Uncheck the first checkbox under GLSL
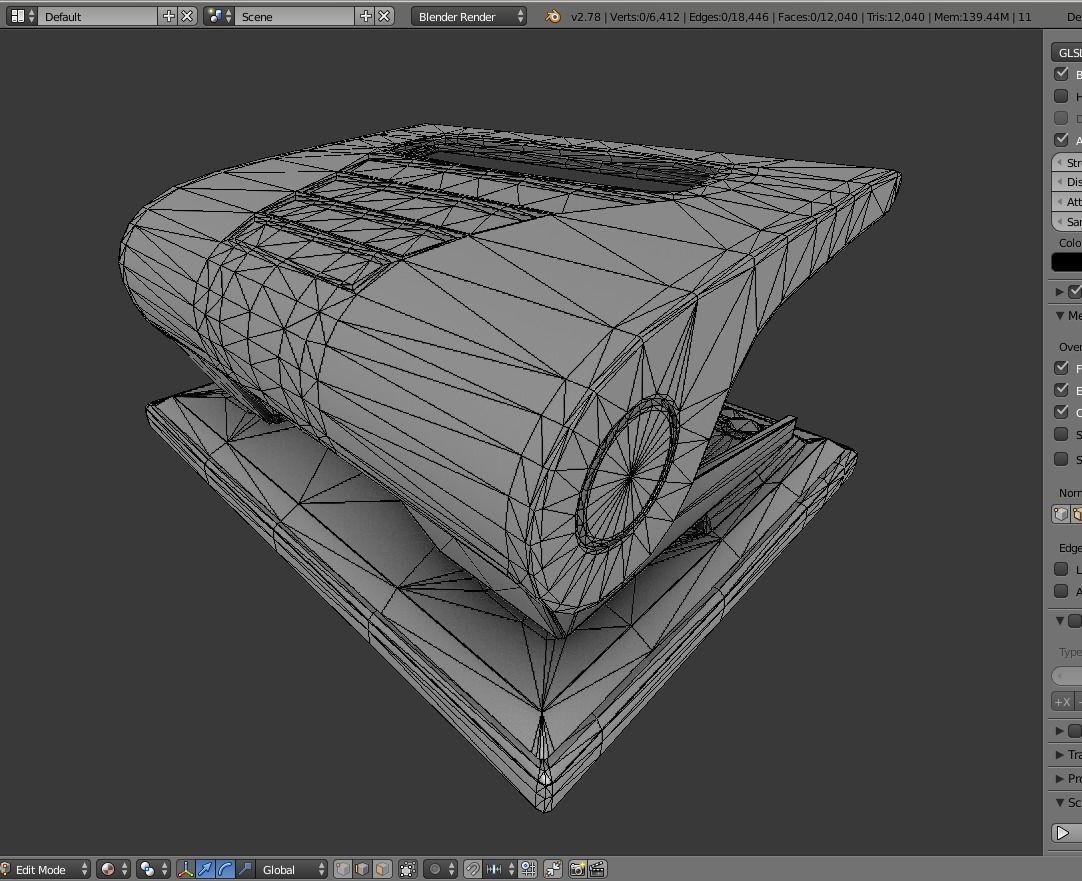The image size is (1082, 881). (1061, 74)
